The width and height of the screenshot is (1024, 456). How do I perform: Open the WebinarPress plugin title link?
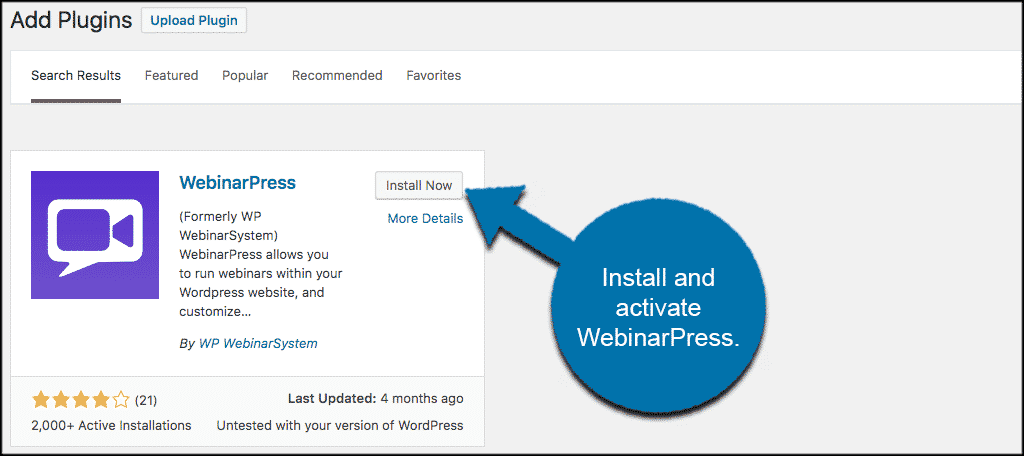click(238, 182)
